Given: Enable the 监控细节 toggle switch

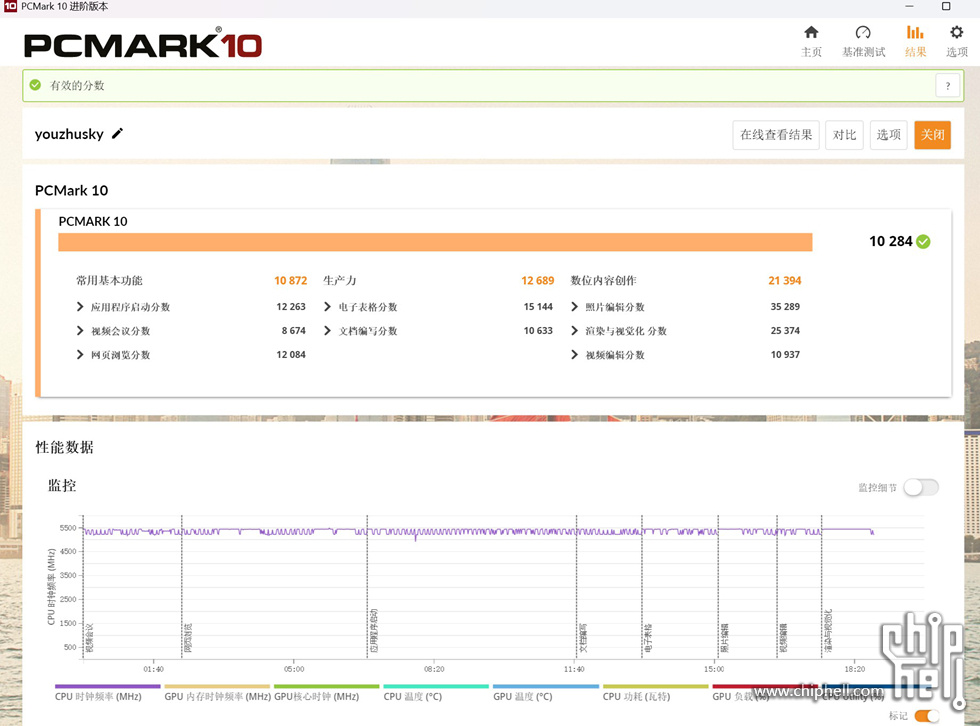Looking at the screenshot, I should (920, 487).
